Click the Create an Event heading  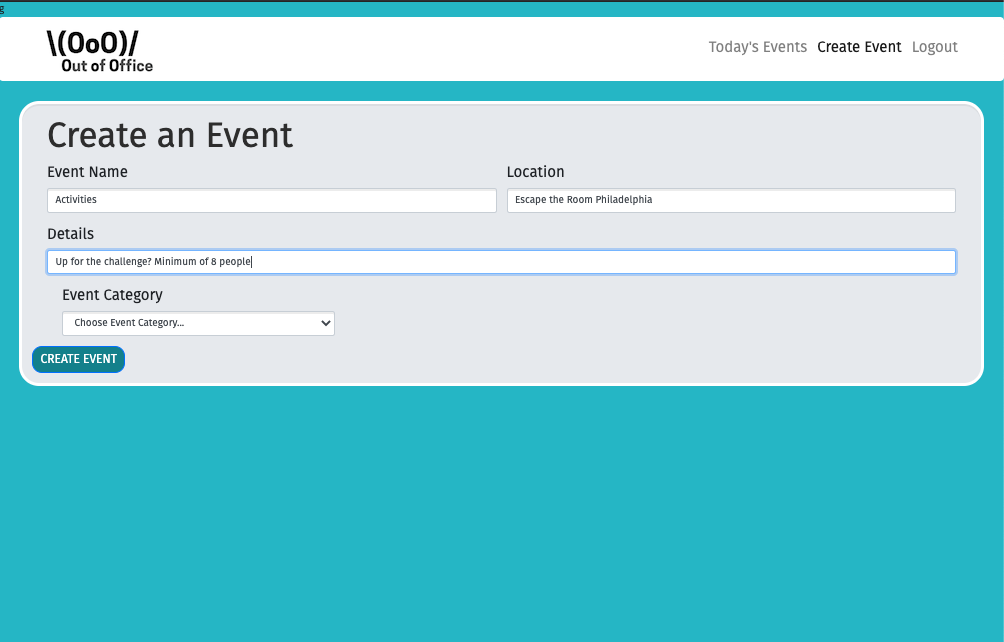coord(170,135)
